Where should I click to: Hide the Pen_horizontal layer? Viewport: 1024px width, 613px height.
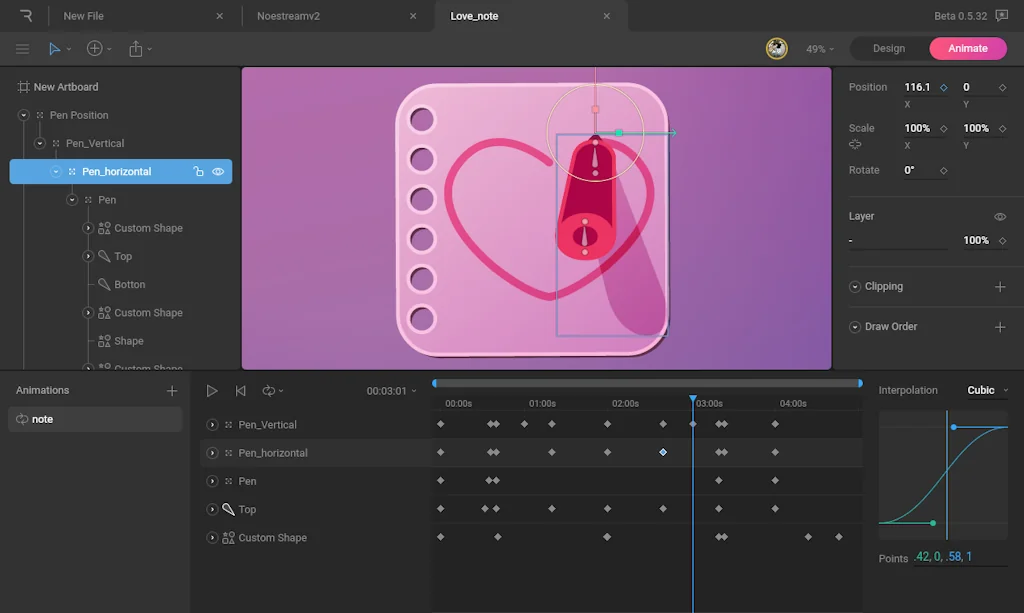(x=218, y=172)
